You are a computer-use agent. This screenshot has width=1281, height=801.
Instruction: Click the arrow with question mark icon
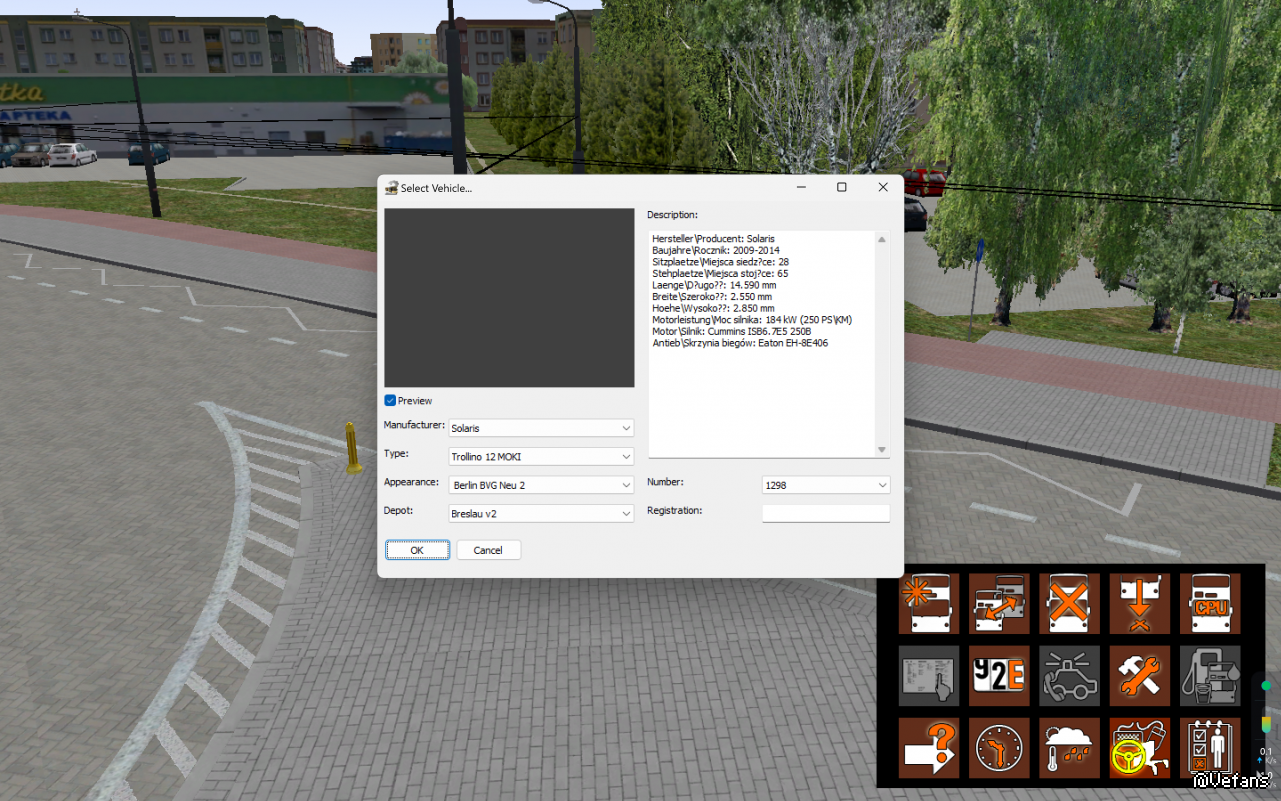pyautogui.click(x=929, y=748)
